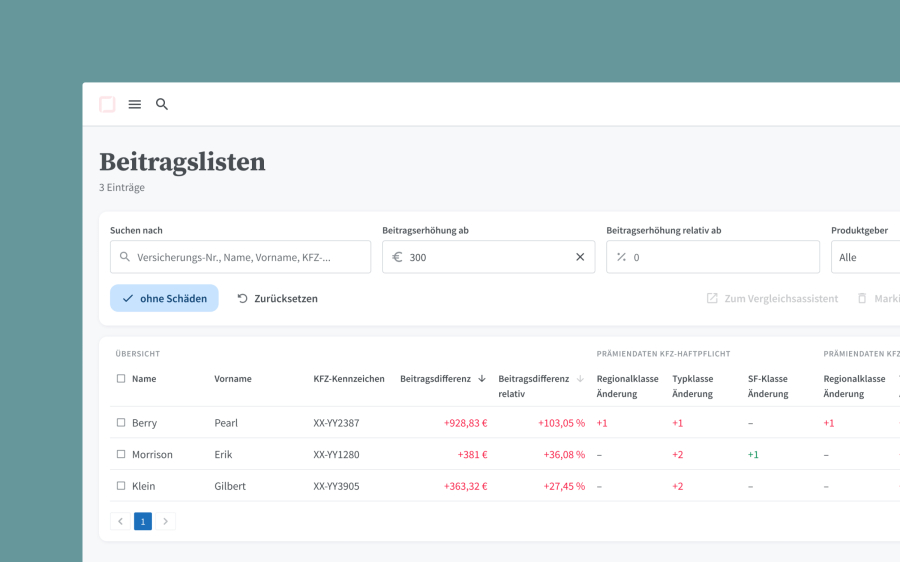This screenshot has width=900, height=562.
Task: Go to previous page arrow
Action: [x=120, y=521]
